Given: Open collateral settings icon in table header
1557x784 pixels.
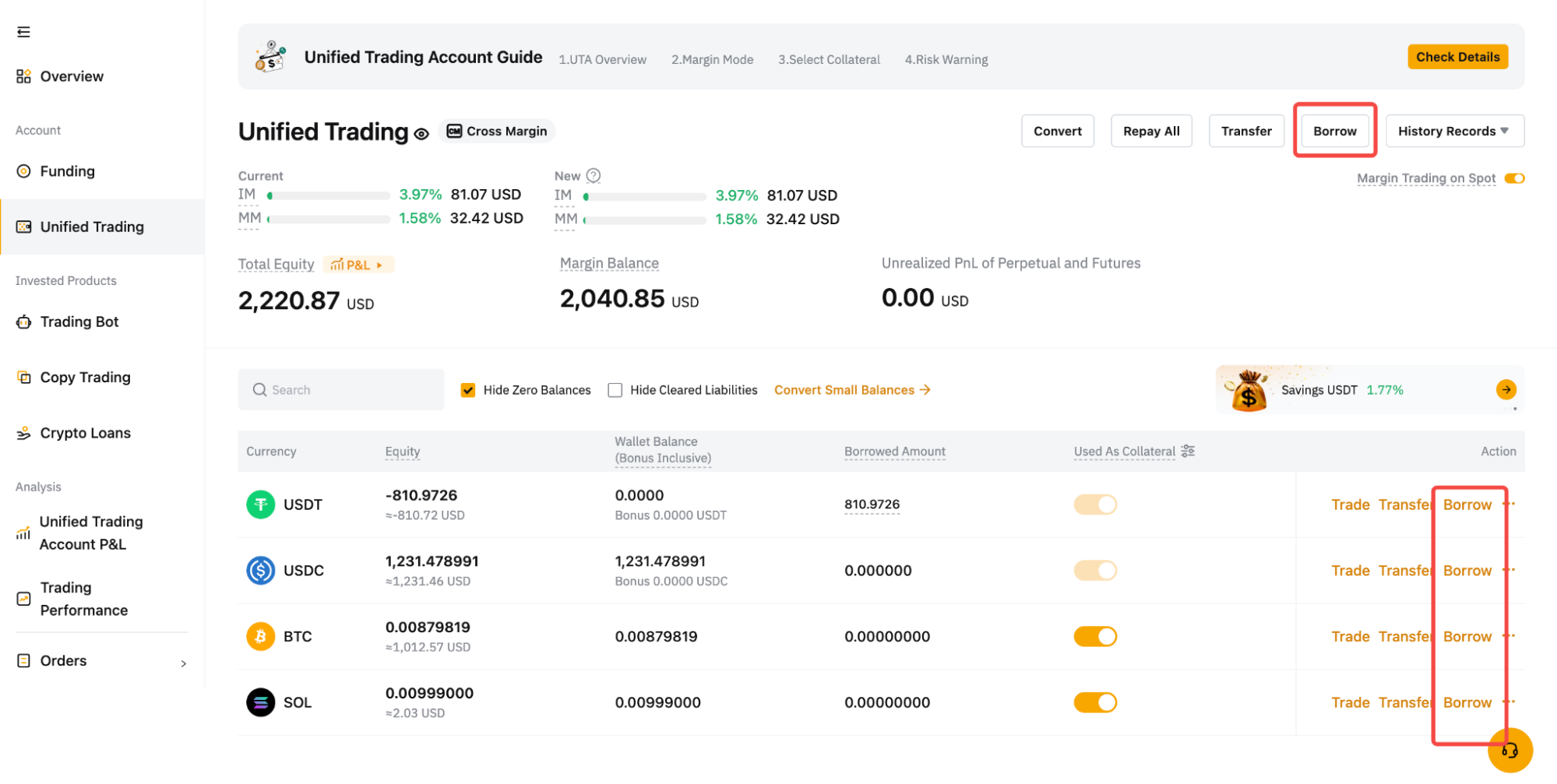Looking at the screenshot, I should pyautogui.click(x=1188, y=451).
